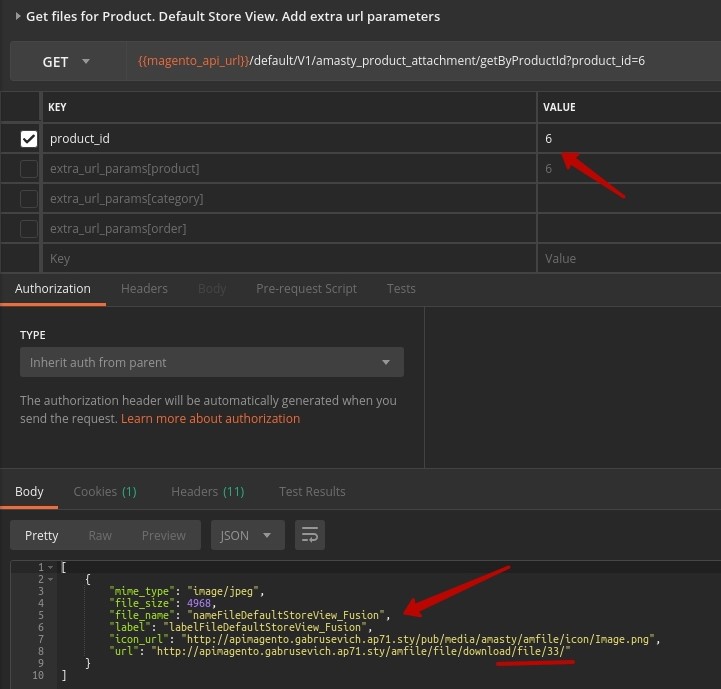Tick the extra_url_params[order] checkbox
721x689 pixels.
point(29,229)
